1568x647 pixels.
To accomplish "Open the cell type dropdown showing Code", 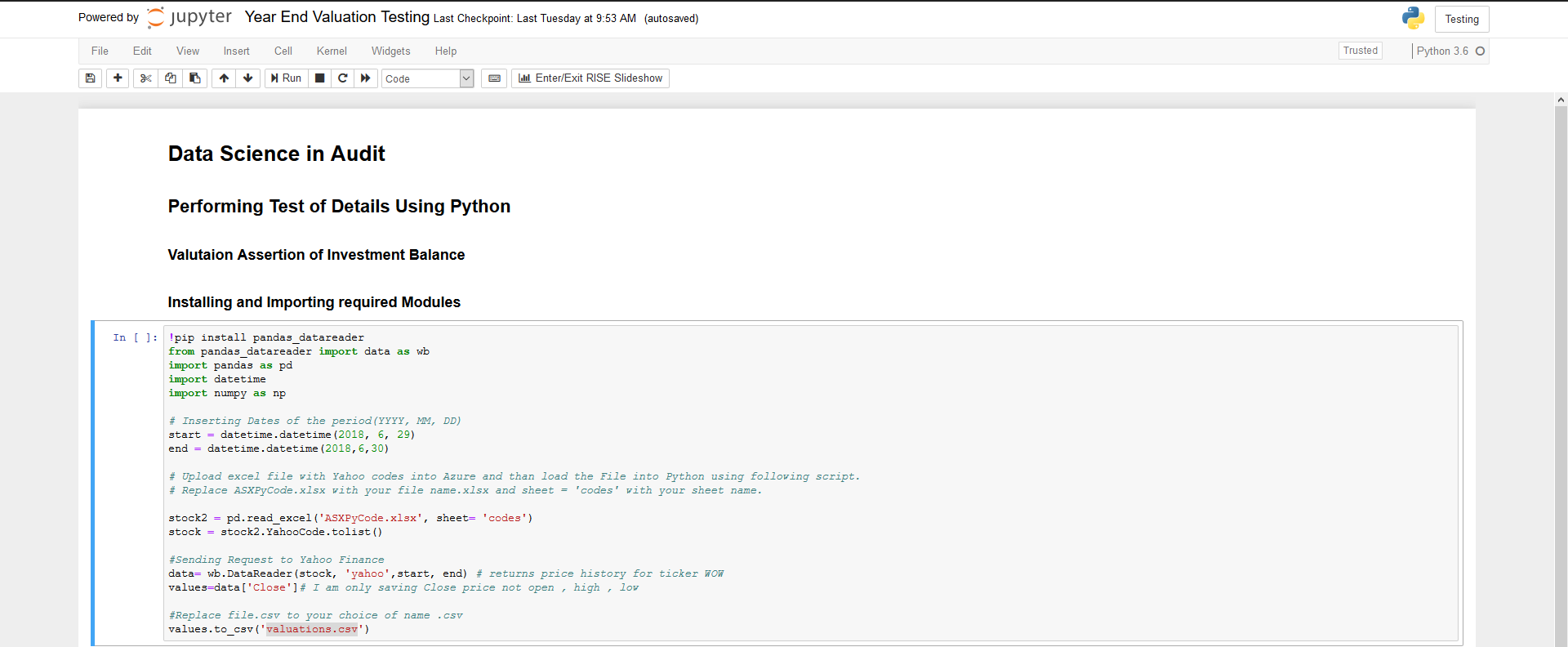I will (x=427, y=78).
